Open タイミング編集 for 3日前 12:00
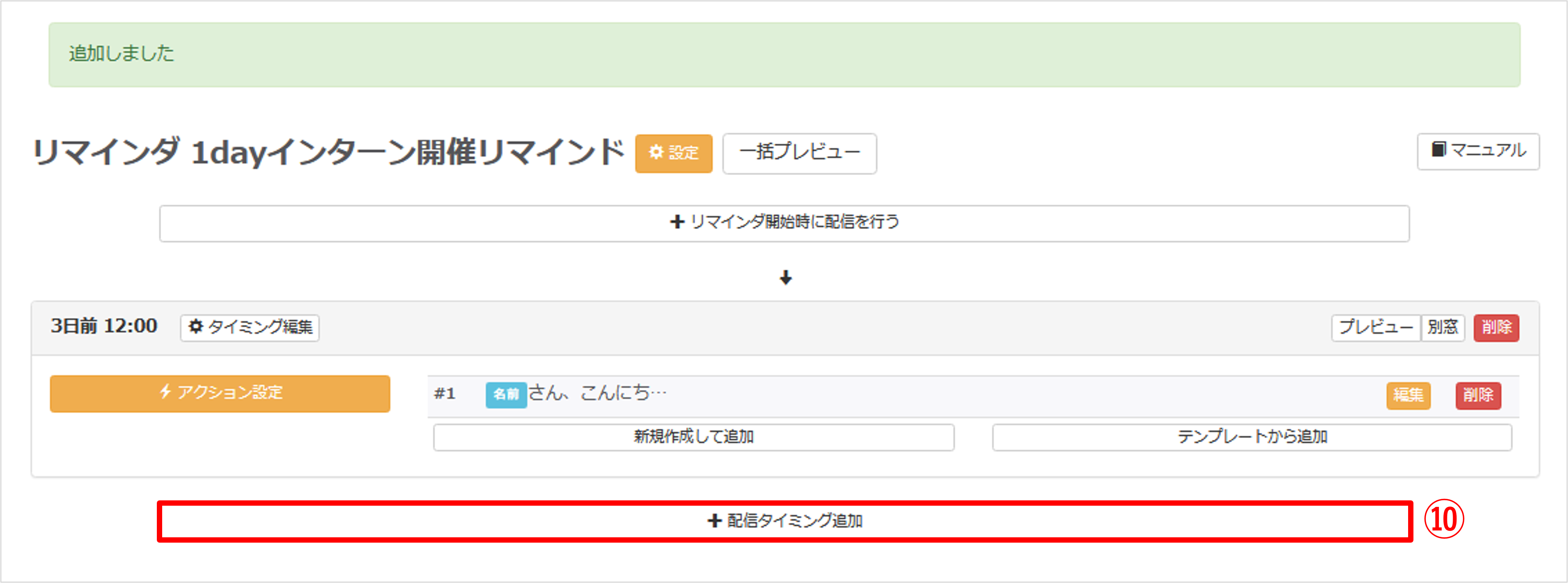The height and width of the screenshot is (583, 1568). pyautogui.click(x=250, y=328)
